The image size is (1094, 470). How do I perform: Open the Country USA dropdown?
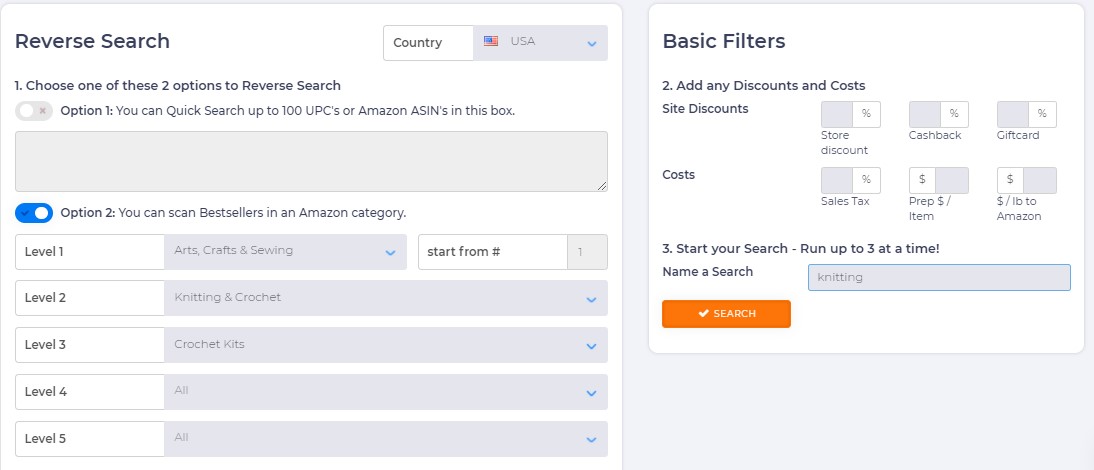tap(541, 43)
